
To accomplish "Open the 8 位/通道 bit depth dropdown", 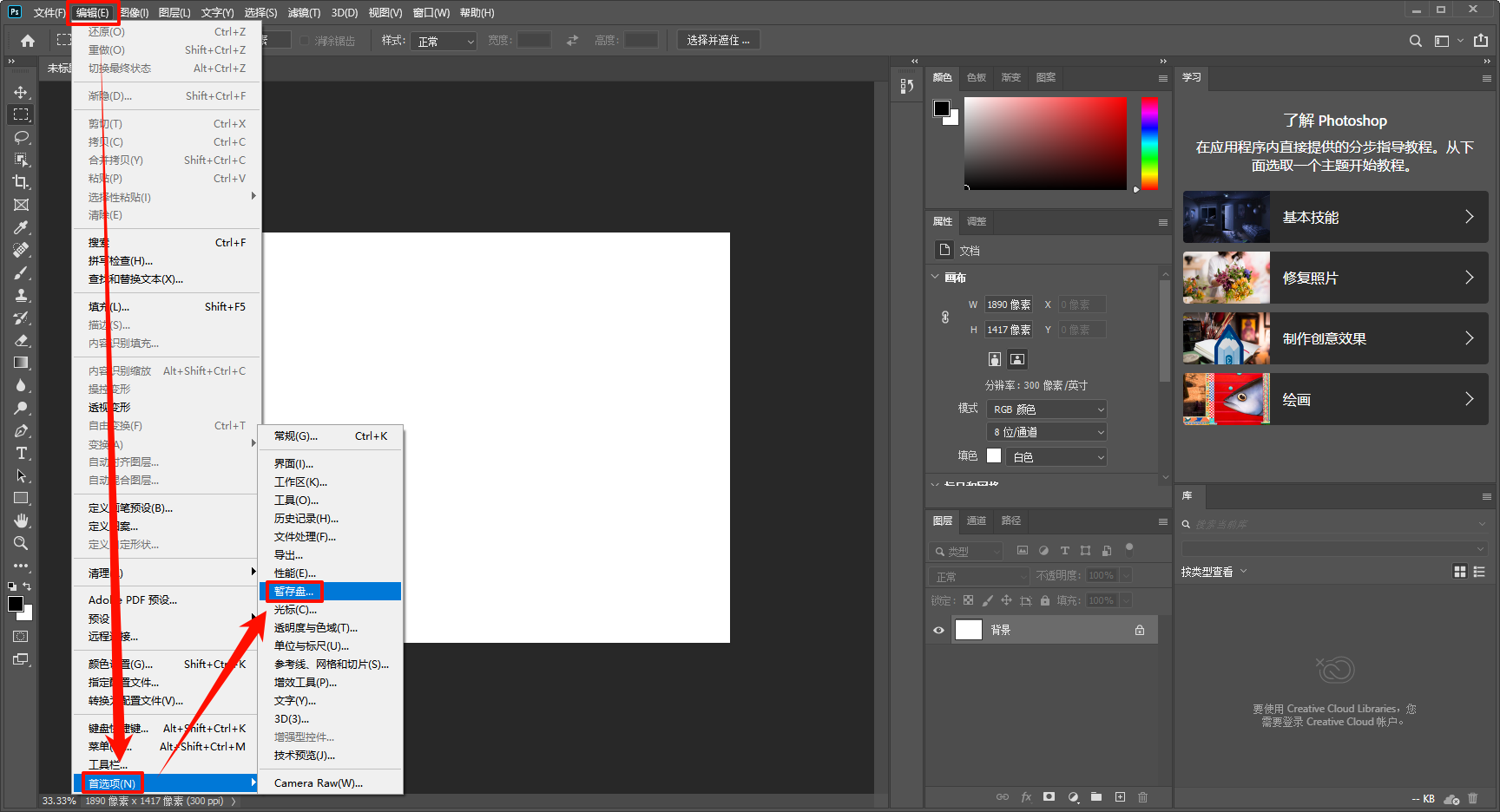I will (x=1048, y=432).
